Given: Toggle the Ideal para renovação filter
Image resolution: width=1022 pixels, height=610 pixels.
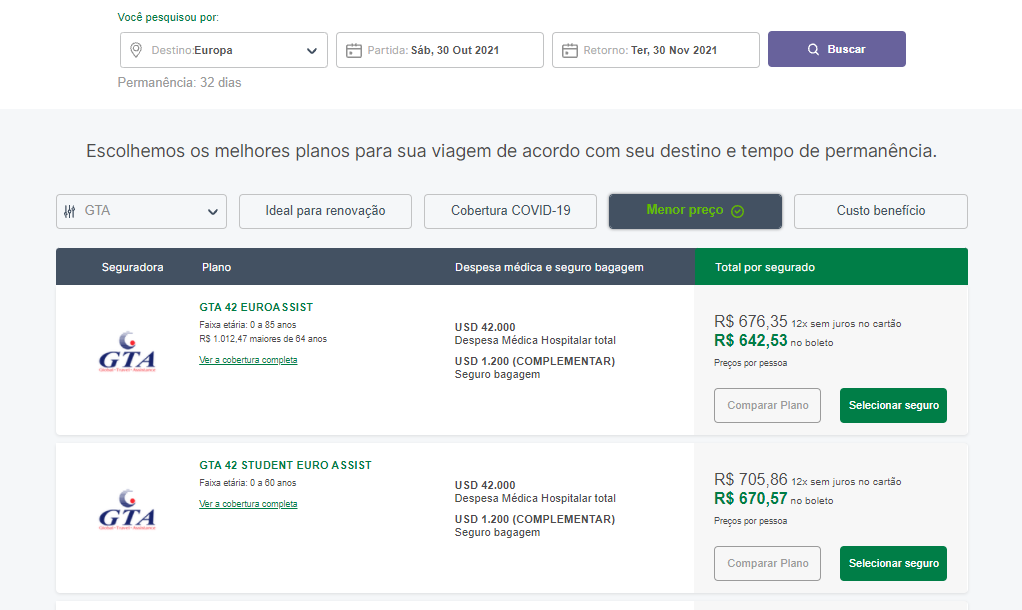Looking at the screenshot, I should coord(325,211).
